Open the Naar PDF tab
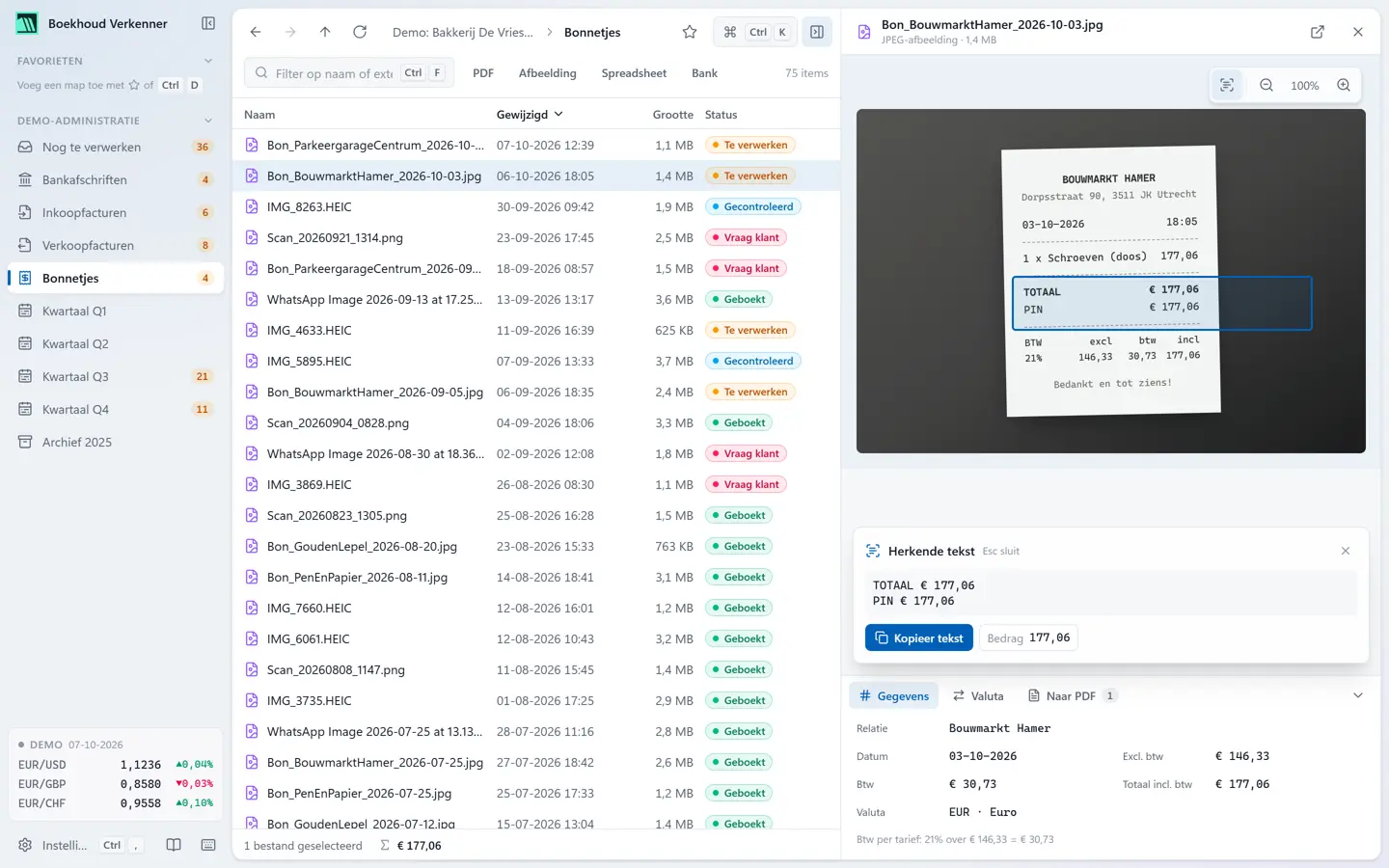Screen dimensions: 1389x868 [1072, 695]
